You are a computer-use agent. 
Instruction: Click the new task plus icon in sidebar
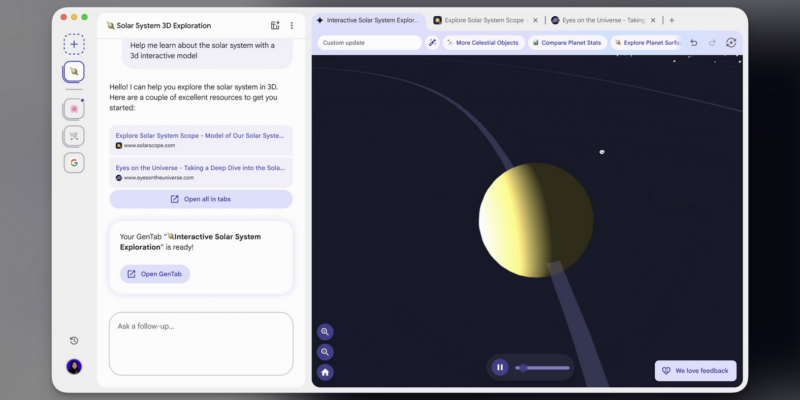[x=74, y=44]
